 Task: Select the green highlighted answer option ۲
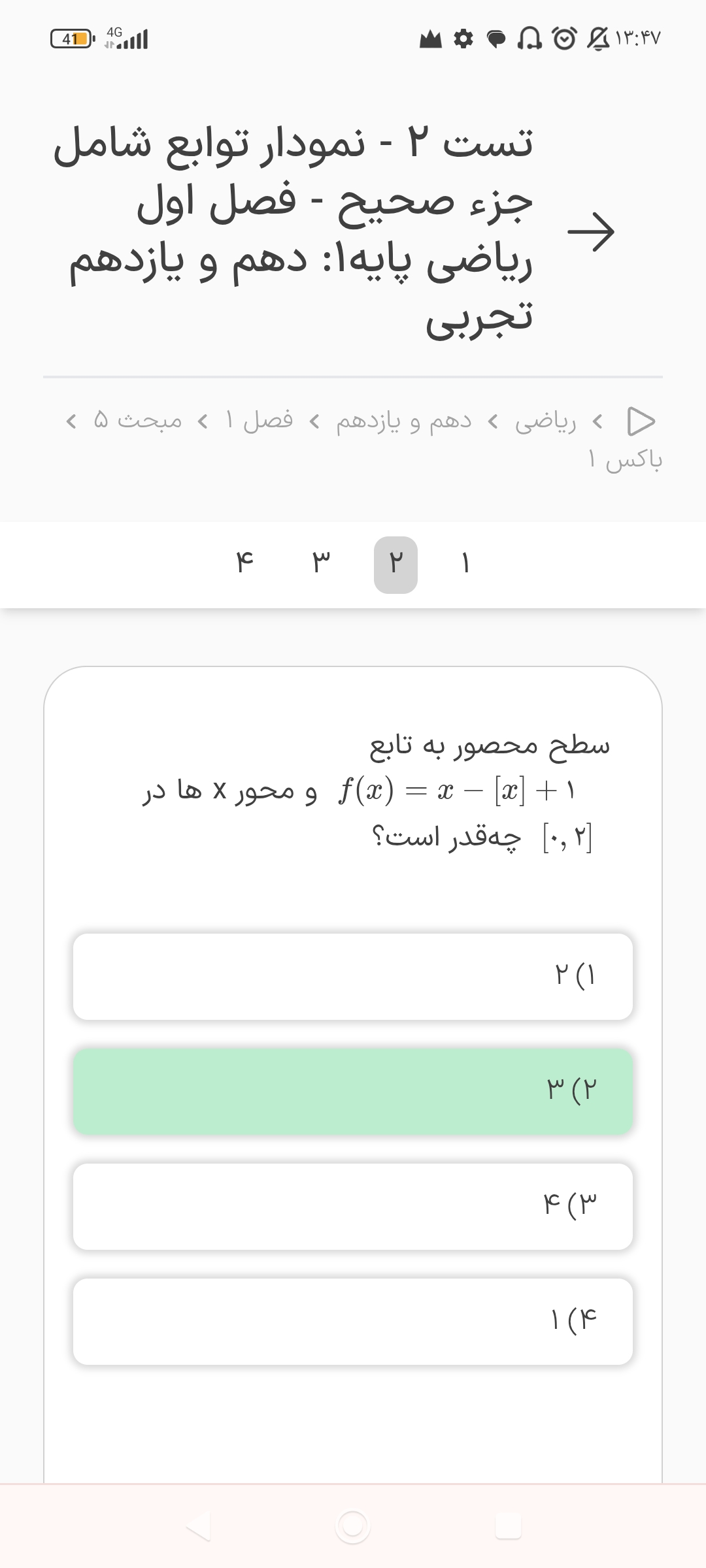pos(353,1091)
